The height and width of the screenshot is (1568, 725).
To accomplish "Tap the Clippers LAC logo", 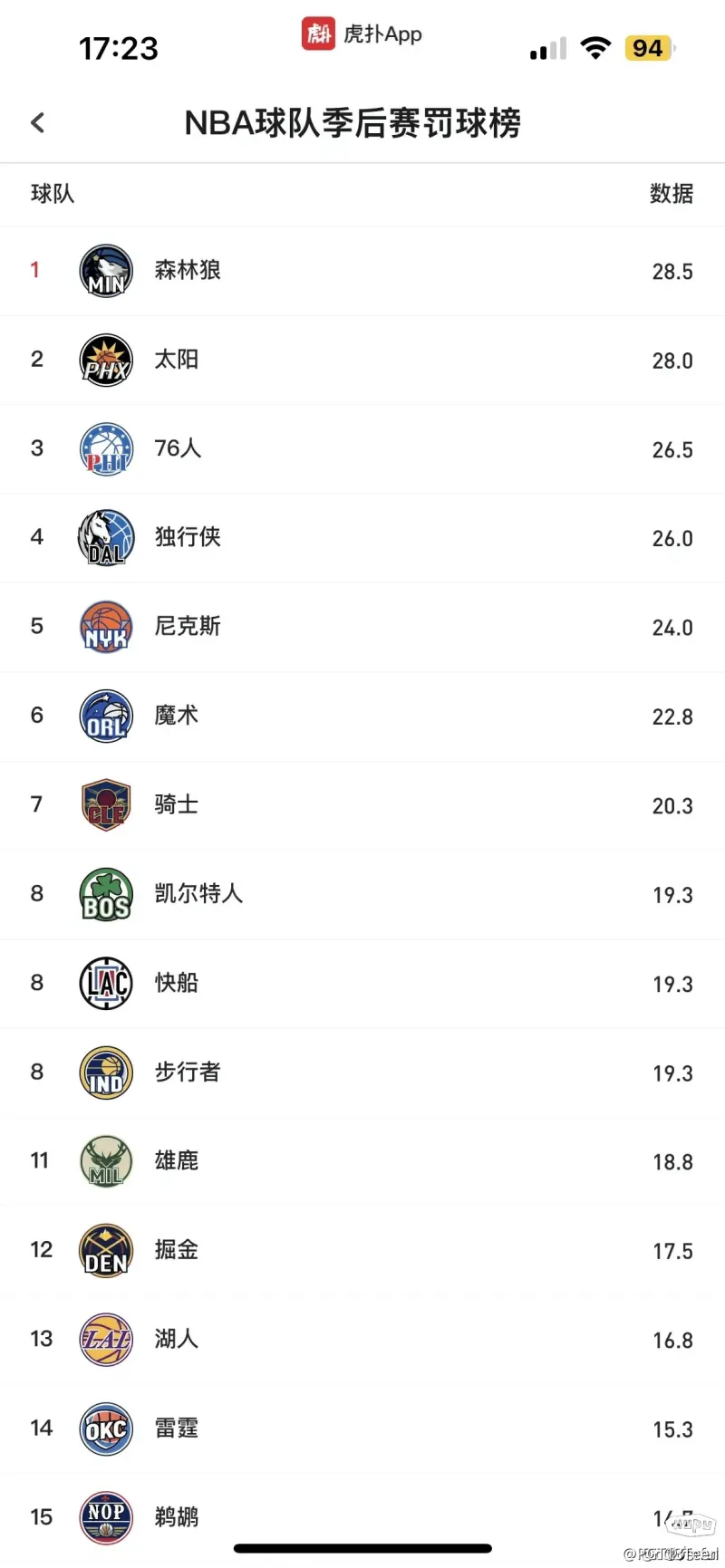I will (x=106, y=983).
